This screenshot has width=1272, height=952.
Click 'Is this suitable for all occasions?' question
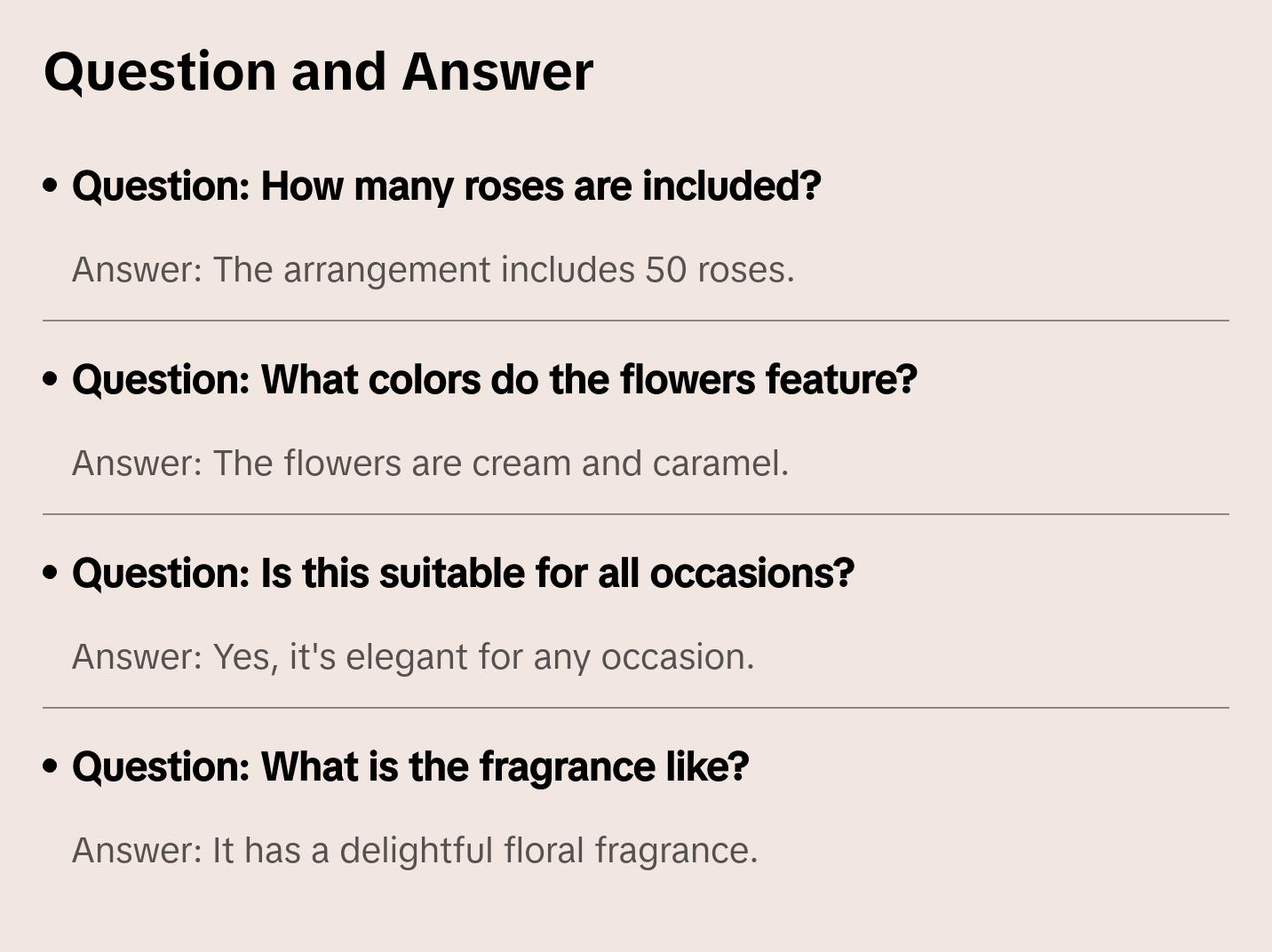click(x=462, y=574)
